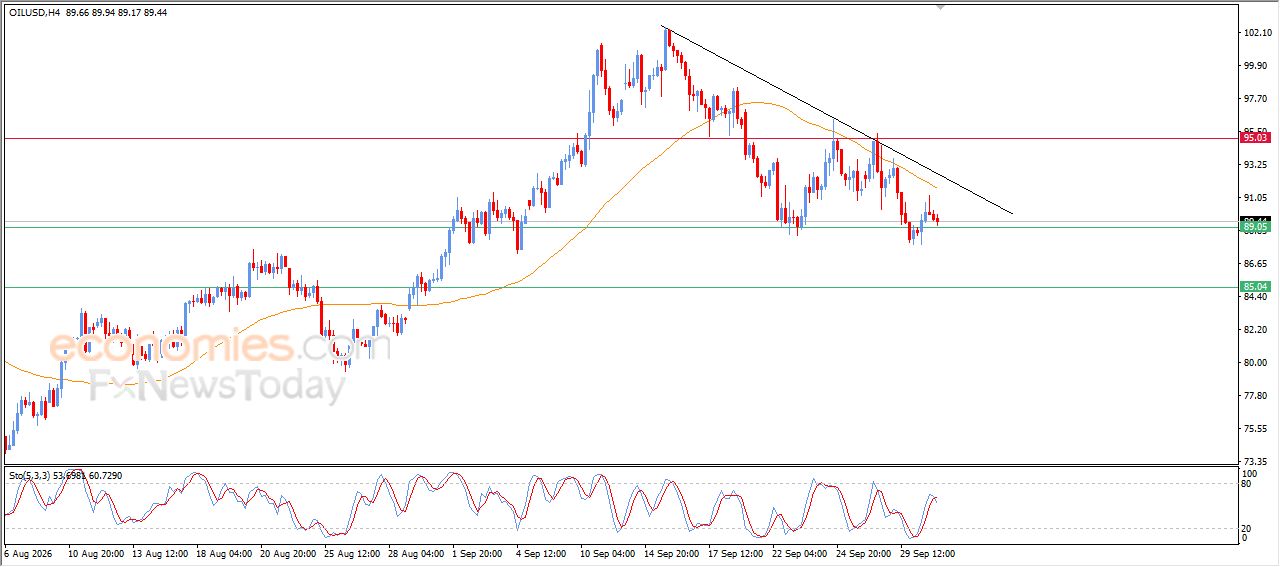Click the green 89.05 price tag
The width and height of the screenshot is (1280, 567).
(x=1254, y=227)
